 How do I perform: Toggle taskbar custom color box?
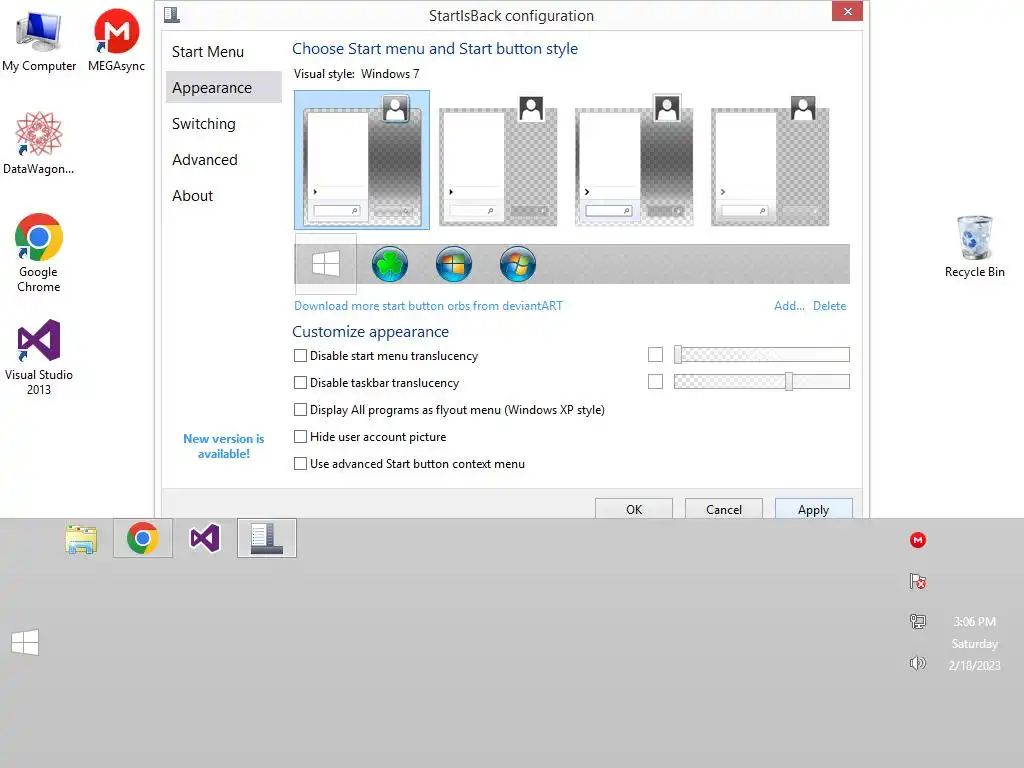click(x=655, y=381)
